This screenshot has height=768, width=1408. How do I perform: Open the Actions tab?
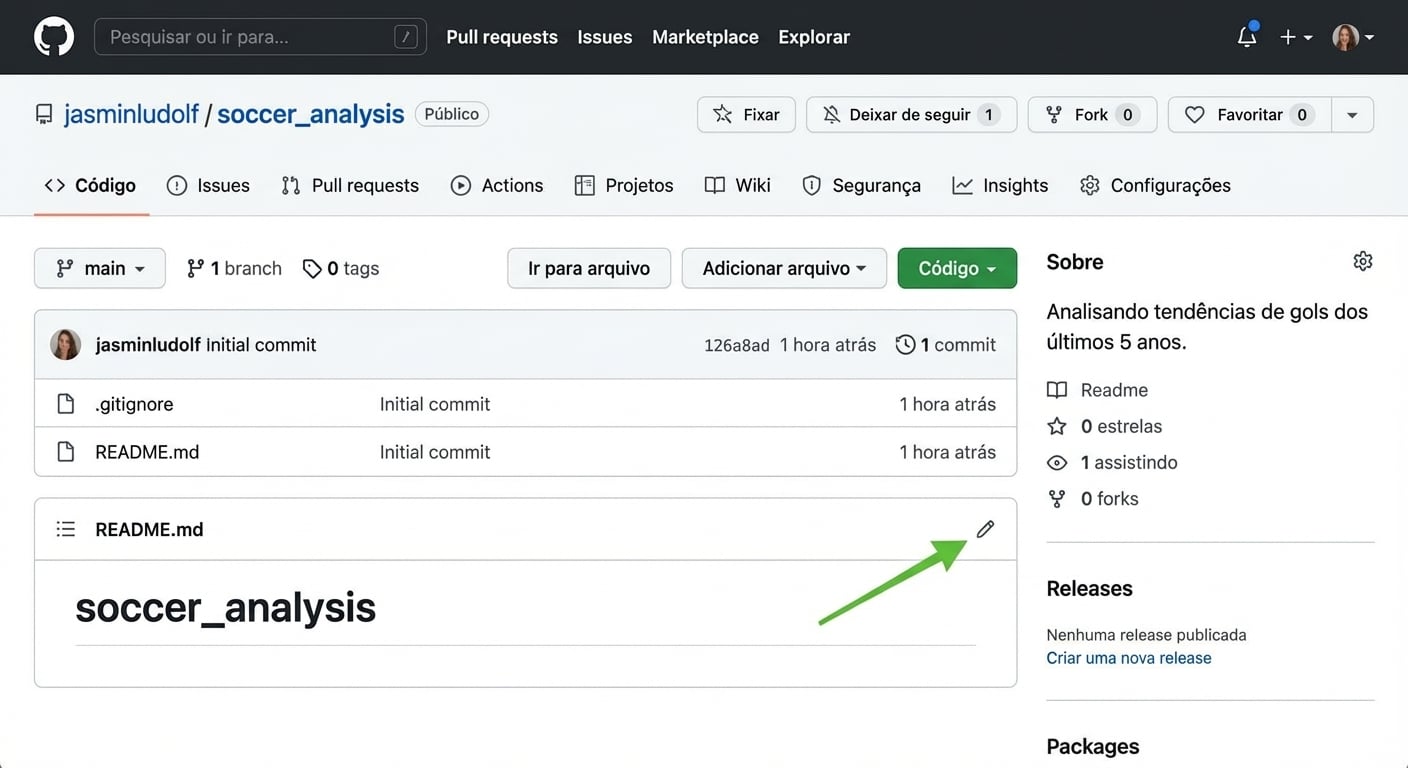497,185
